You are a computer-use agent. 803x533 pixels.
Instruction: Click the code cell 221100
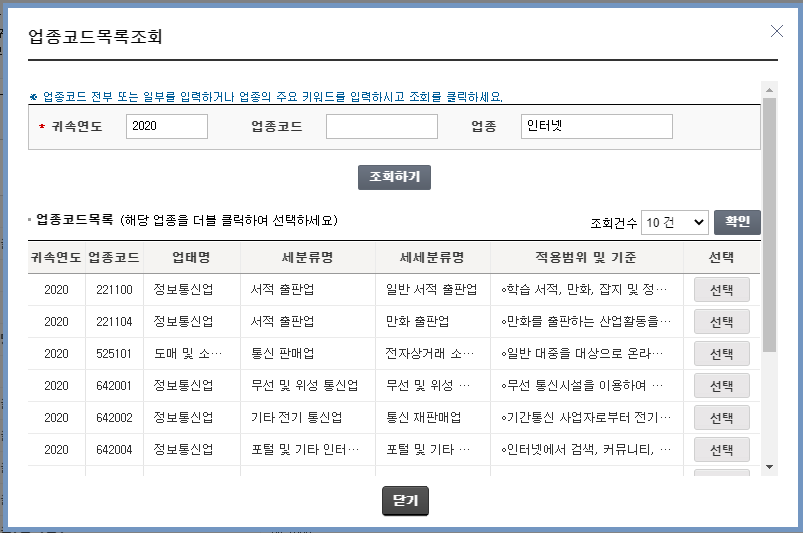coord(114,290)
